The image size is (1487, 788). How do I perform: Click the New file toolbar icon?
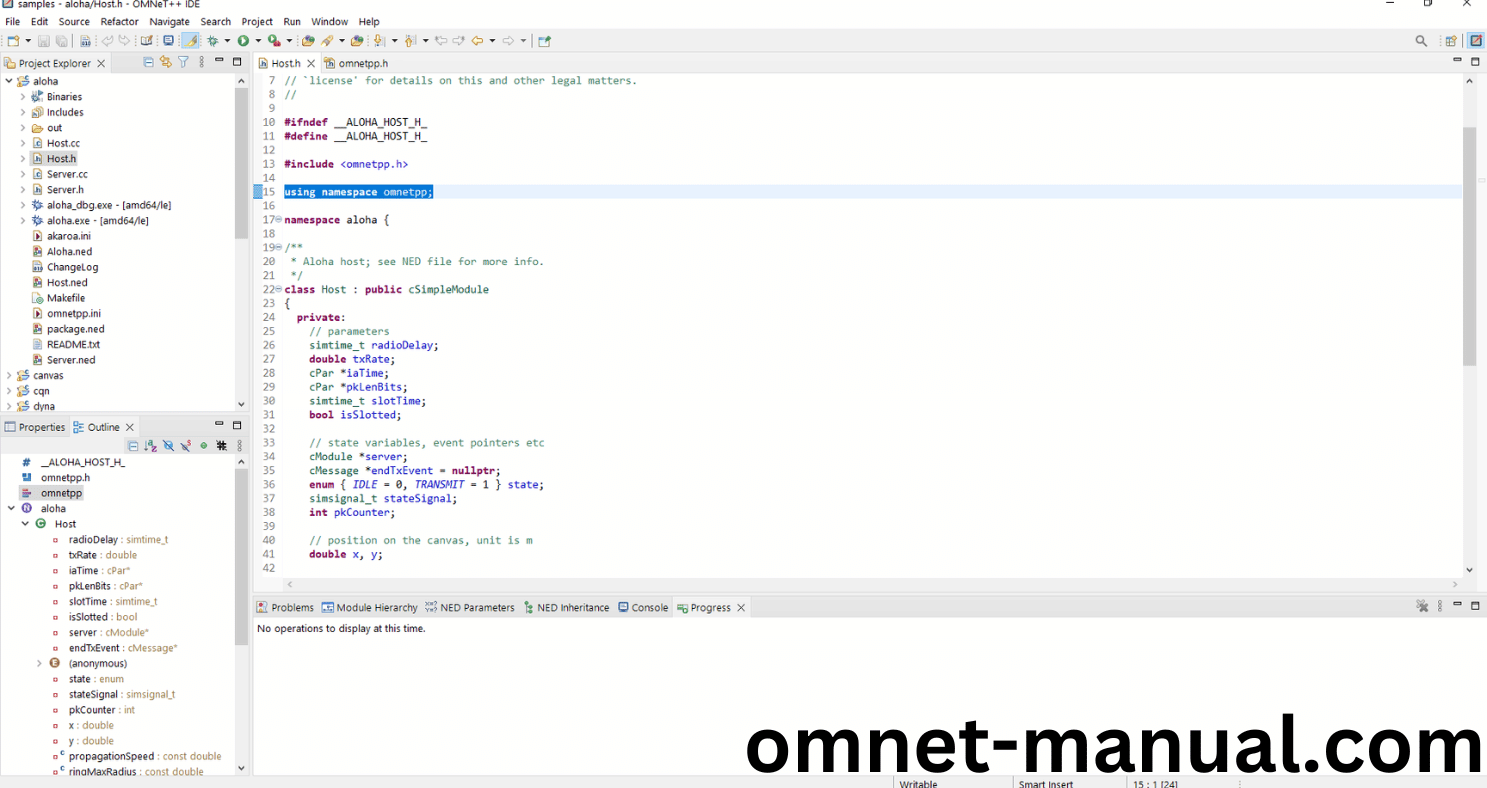tap(13, 41)
